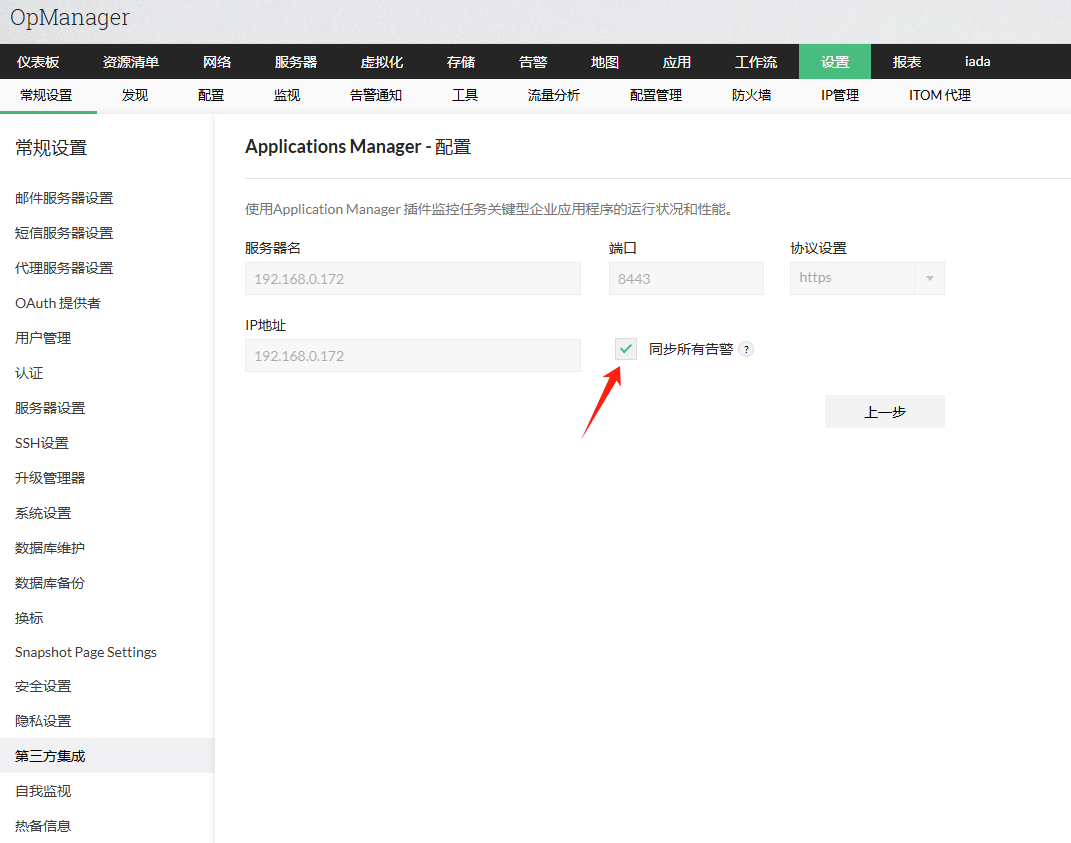This screenshot has width=1071, height=843.
Task: Open the 资源清单 main menu
Action: [x=130, y=61]
